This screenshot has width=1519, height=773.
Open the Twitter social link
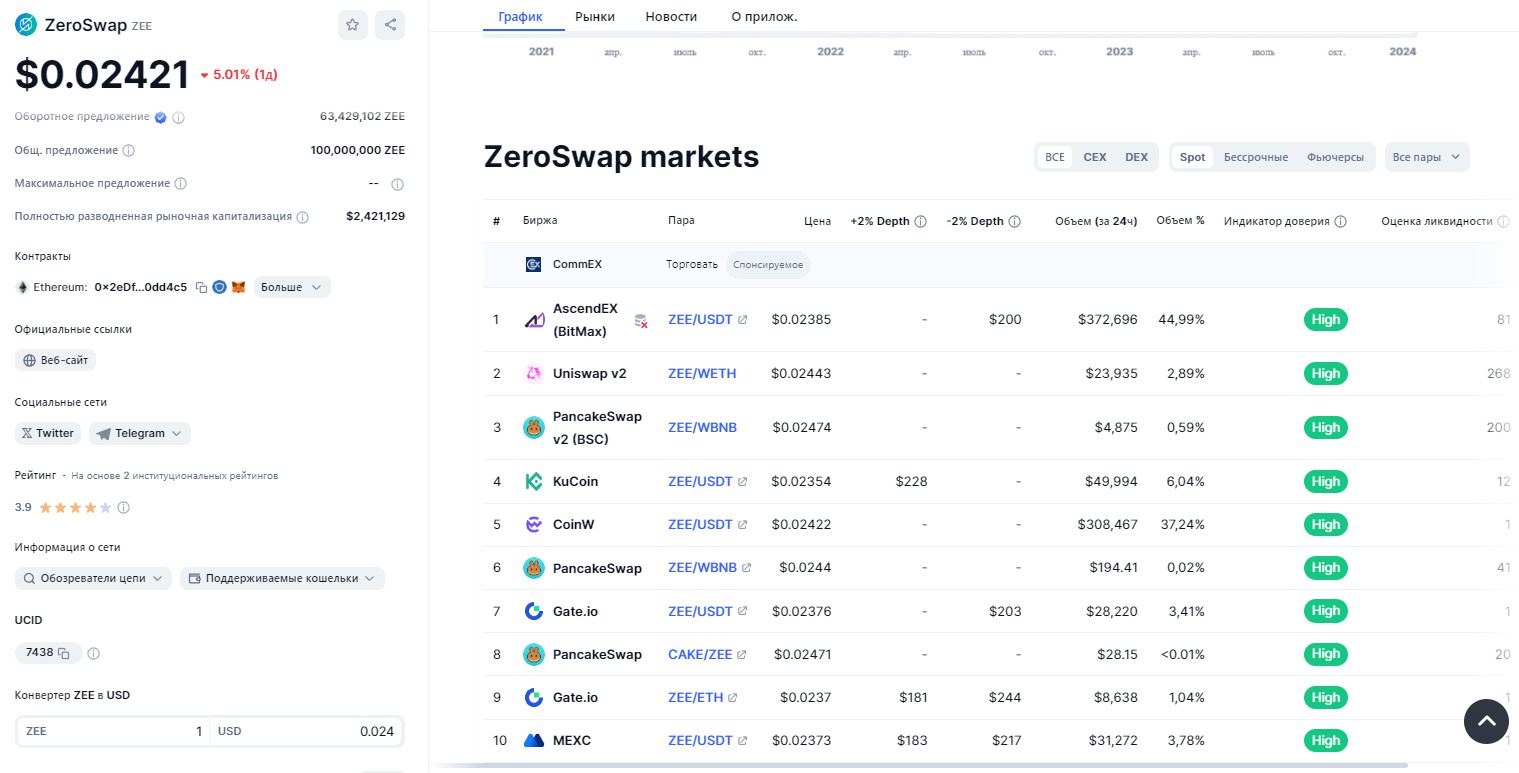48,433
